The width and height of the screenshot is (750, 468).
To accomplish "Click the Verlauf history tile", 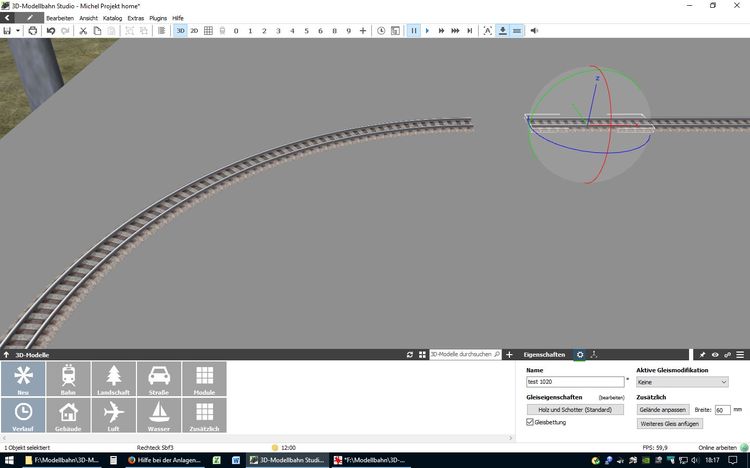I will [x=23, y=415].
